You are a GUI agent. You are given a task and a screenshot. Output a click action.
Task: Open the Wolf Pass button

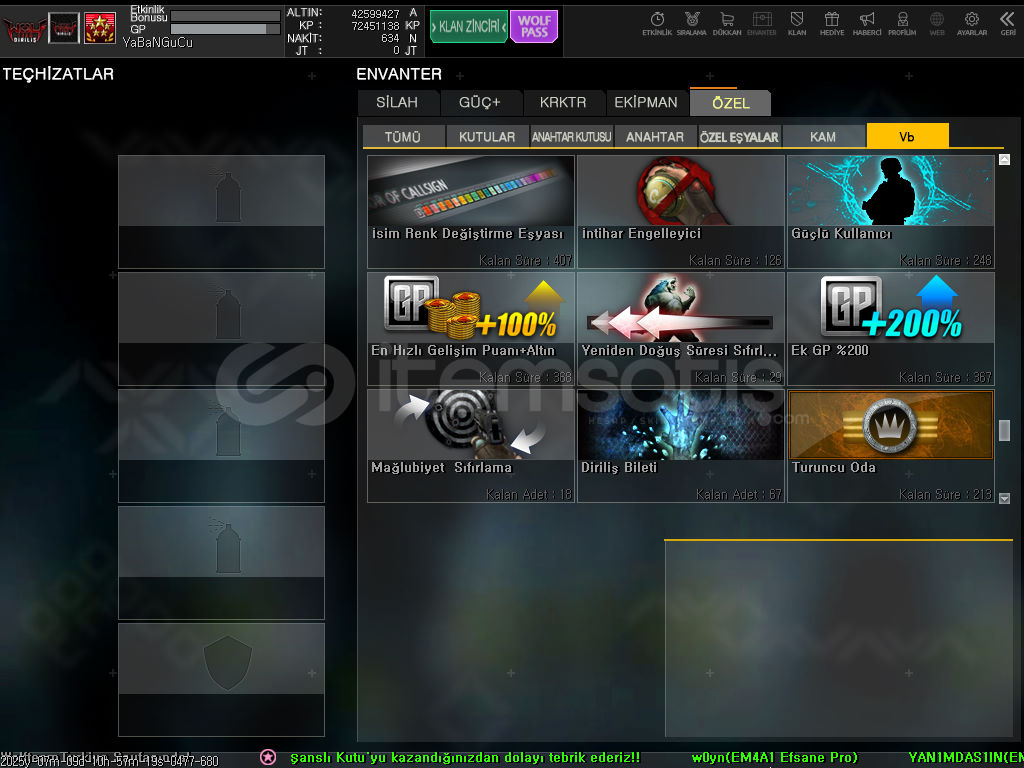pos(534,27)
